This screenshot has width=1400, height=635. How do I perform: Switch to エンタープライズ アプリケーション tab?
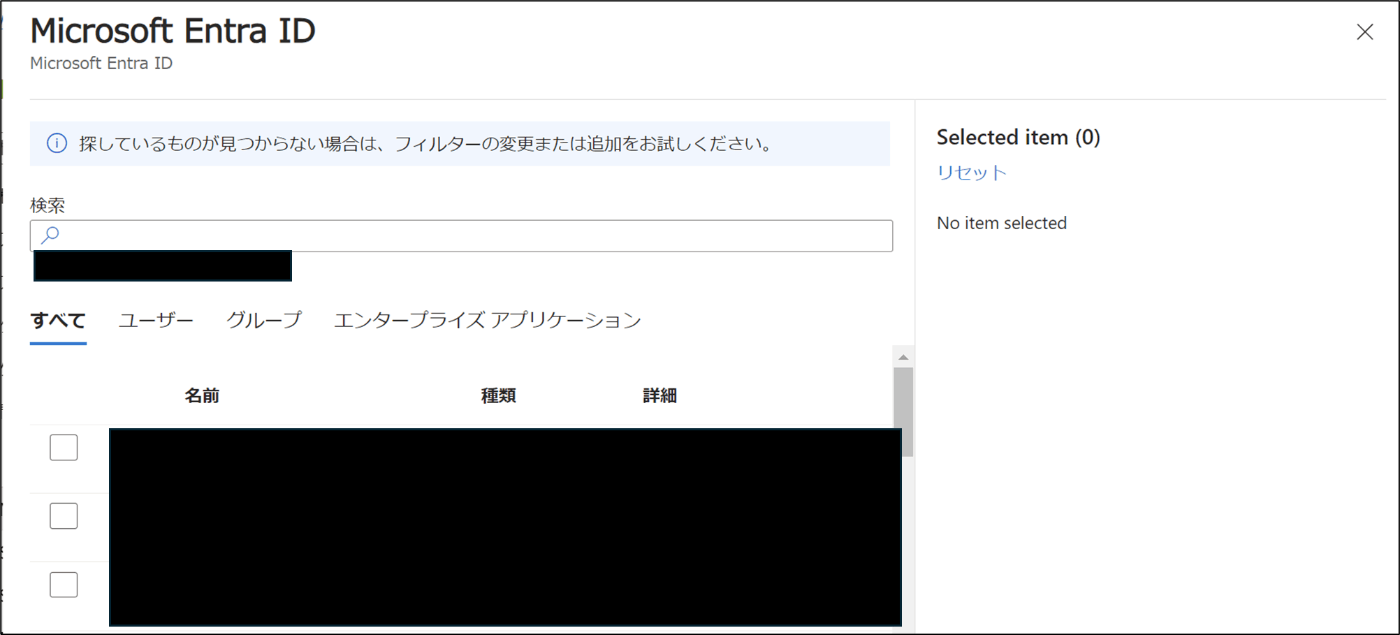[487, 321]
